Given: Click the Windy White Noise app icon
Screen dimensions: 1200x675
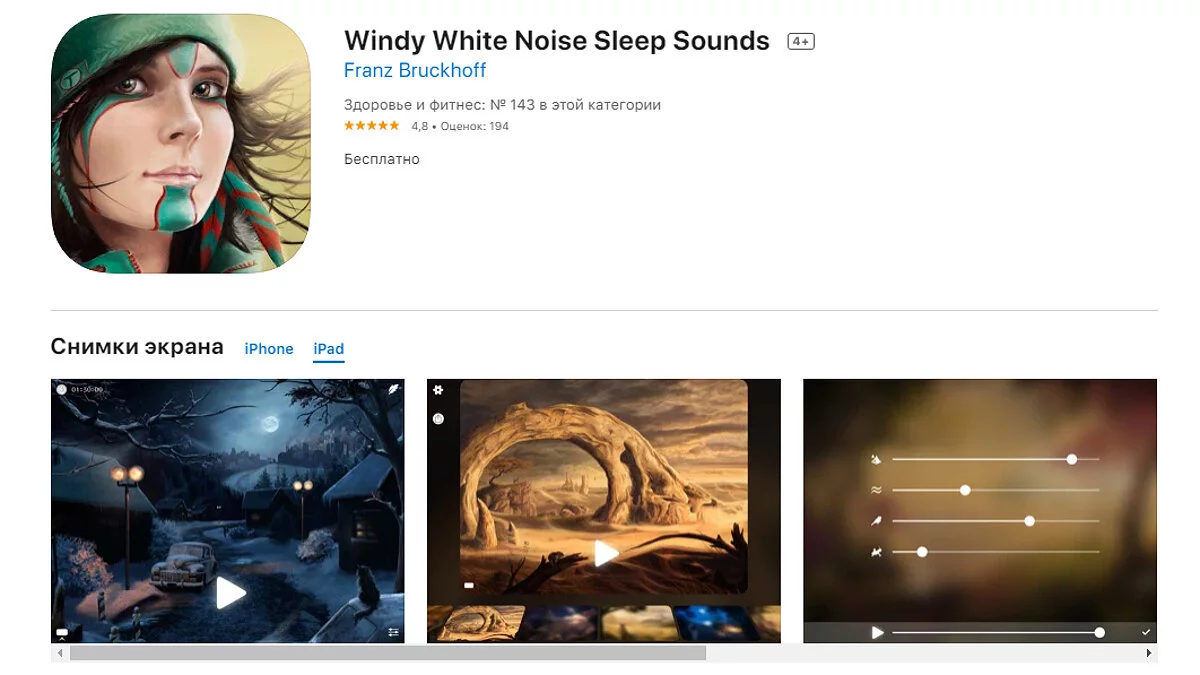Looking at the screenshot, I should pos(181,144).
